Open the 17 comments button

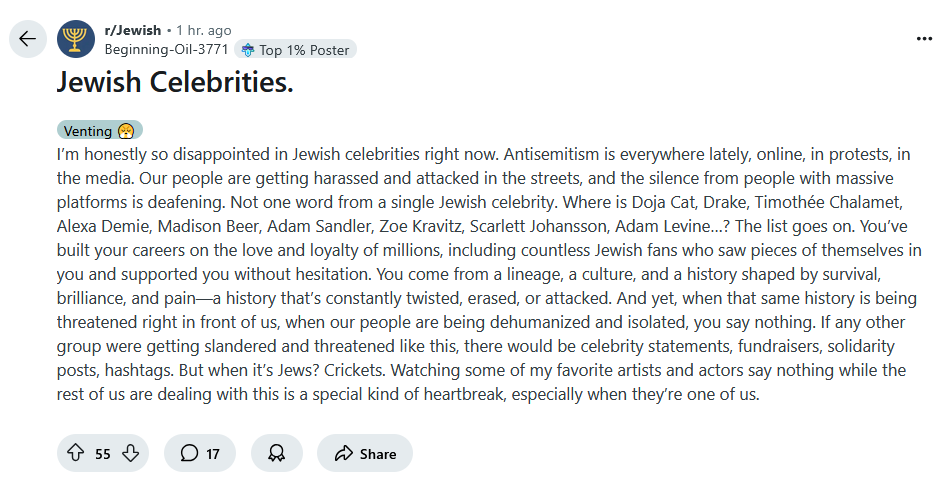(200, 453)
